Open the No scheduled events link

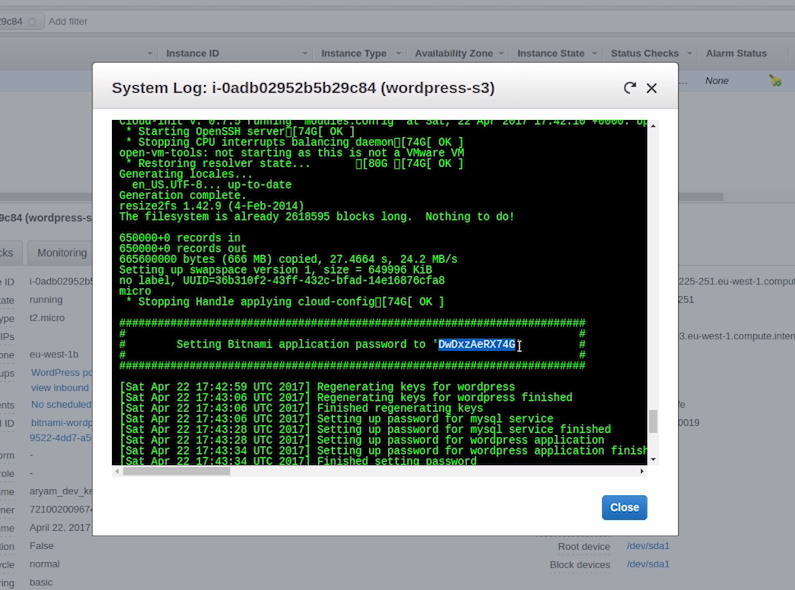click(61, 404)
